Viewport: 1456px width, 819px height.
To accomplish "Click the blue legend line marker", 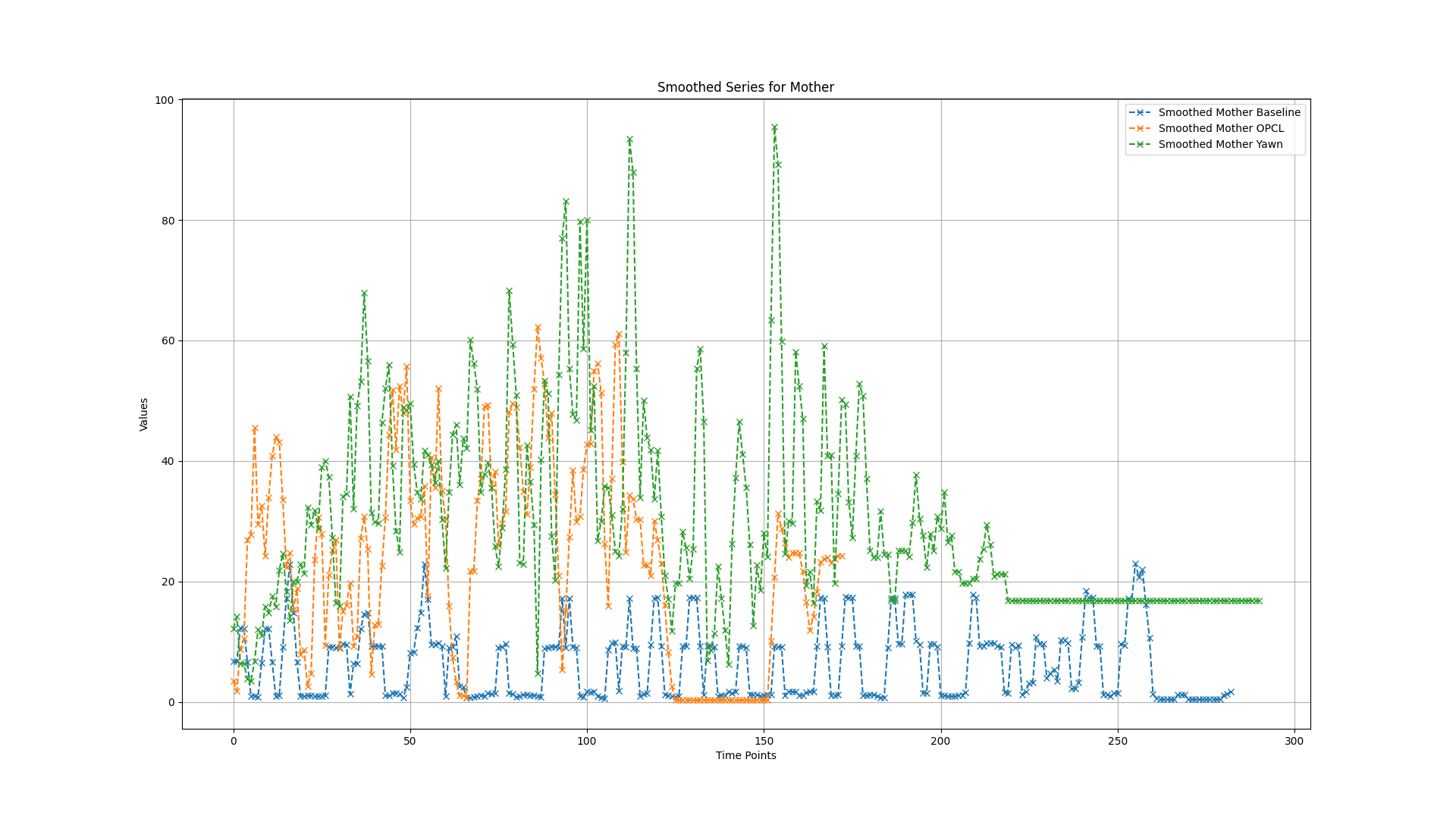I will pos(1140,112).
